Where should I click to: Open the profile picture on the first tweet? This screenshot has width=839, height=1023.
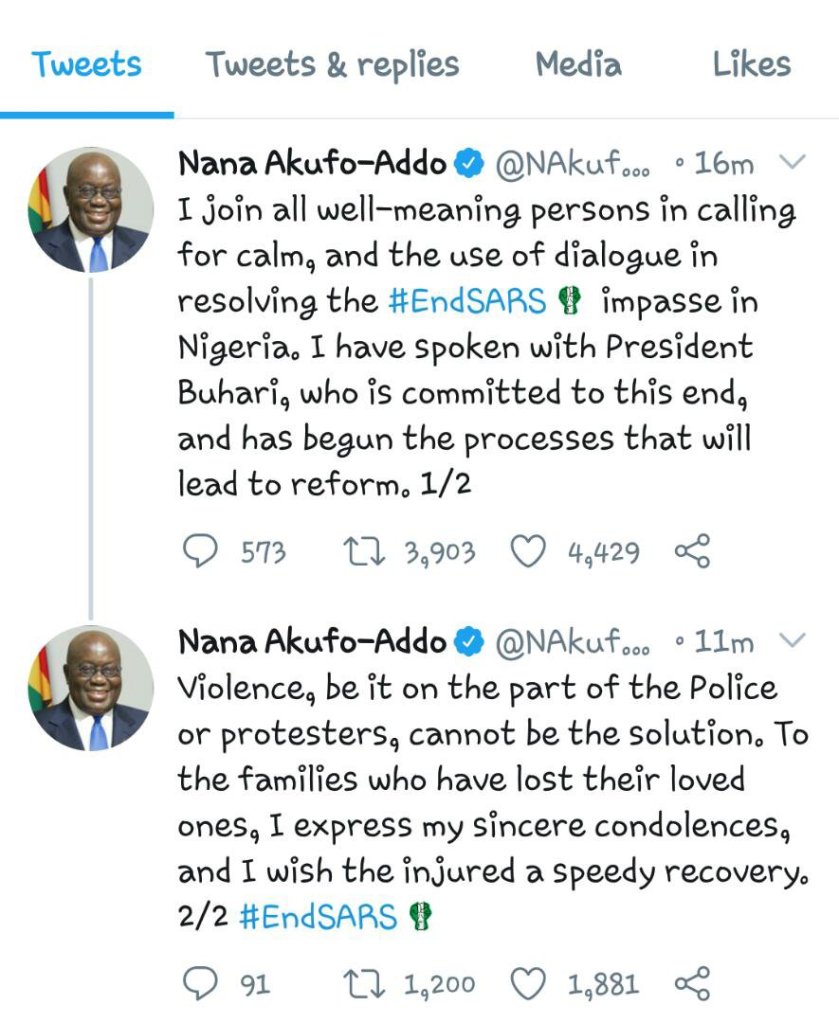[90, 211]
